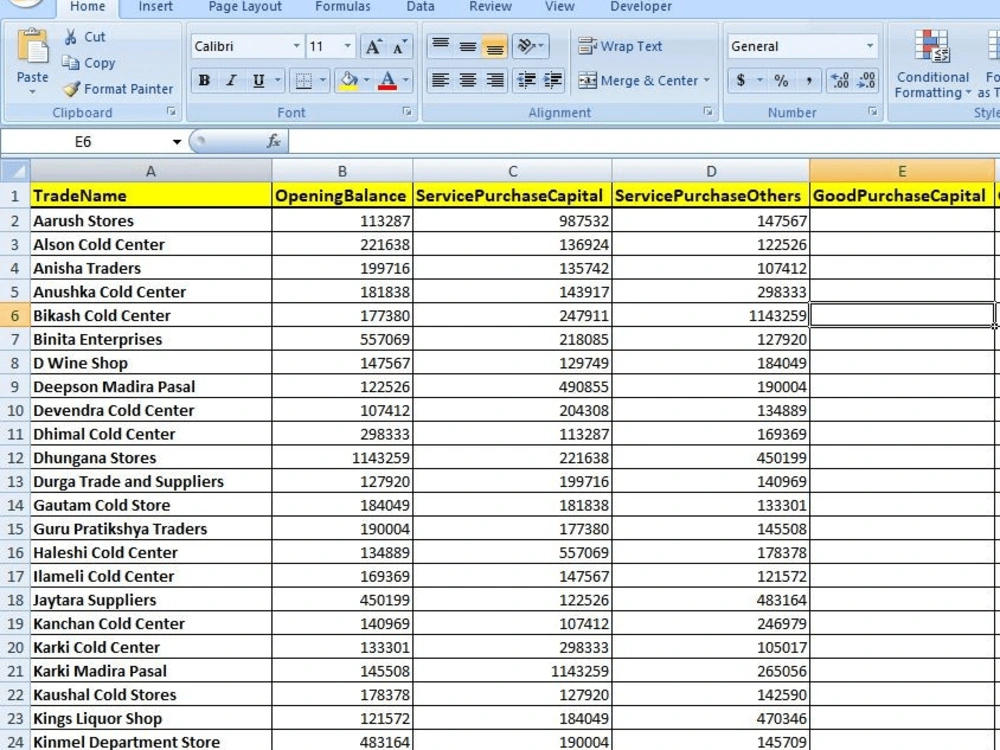Set top vertical alignment

pyautogui.click(x=440, y=46)
